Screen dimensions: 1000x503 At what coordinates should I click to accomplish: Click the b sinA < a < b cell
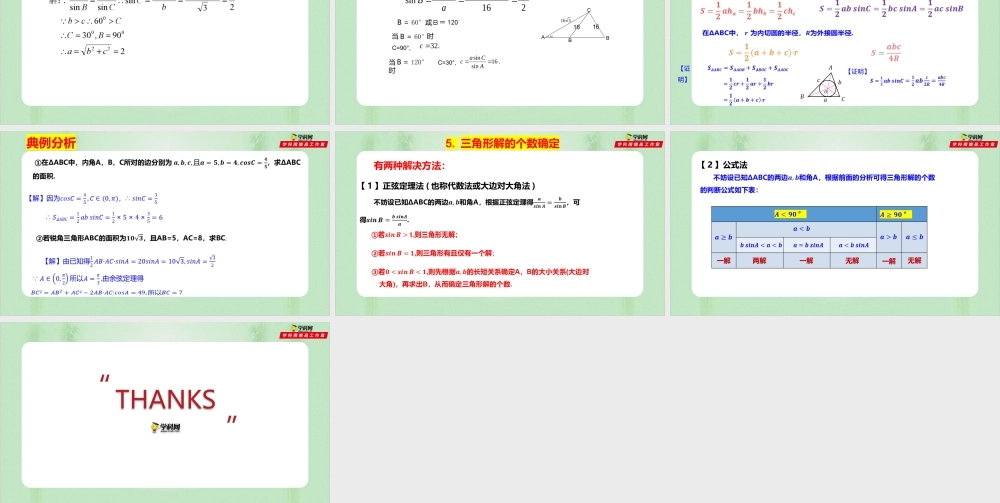tap(760, 245)
